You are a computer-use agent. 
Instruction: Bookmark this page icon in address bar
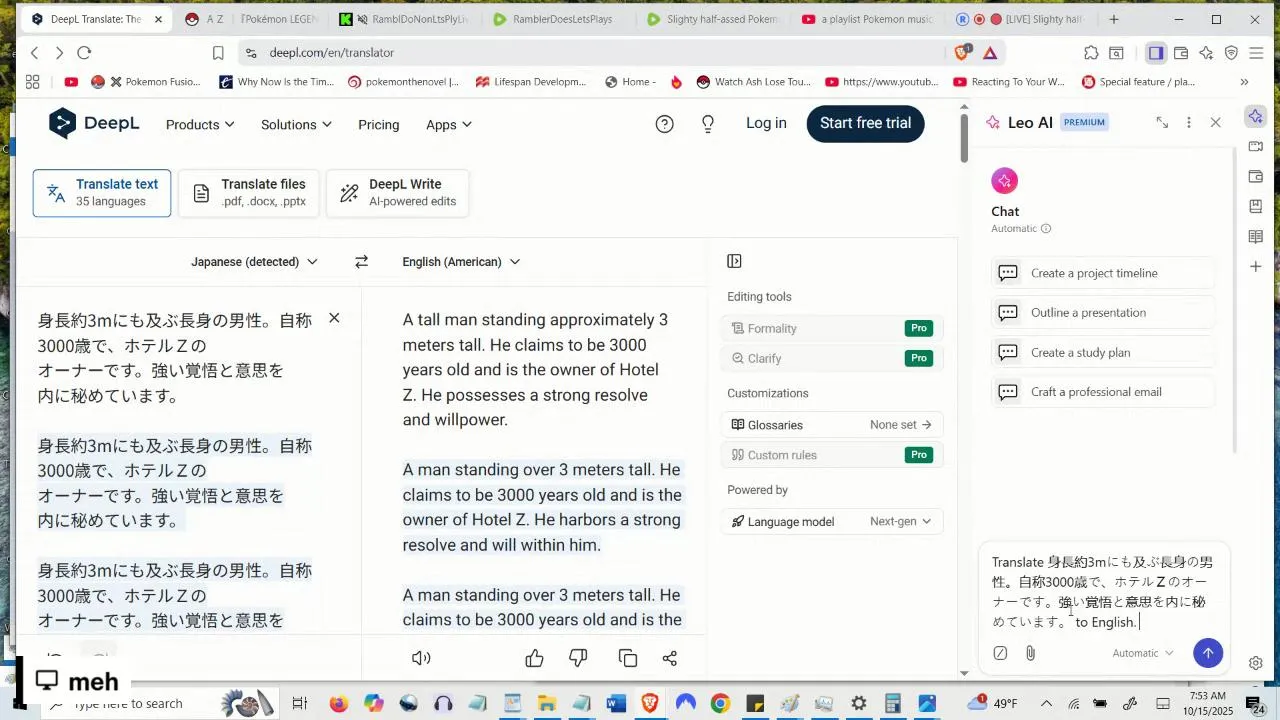coord(218,53)
